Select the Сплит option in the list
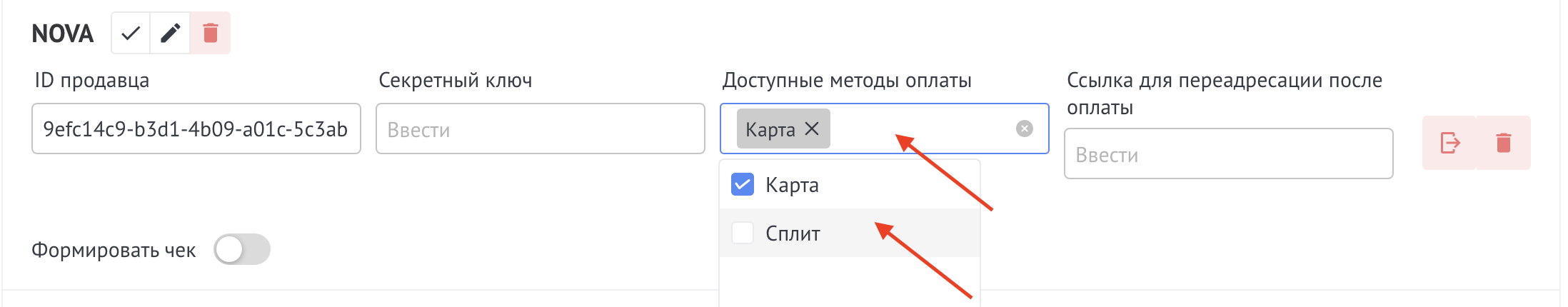Image resolution: width=1568 pixels, height=307 pixels. (x=850, y=233)
